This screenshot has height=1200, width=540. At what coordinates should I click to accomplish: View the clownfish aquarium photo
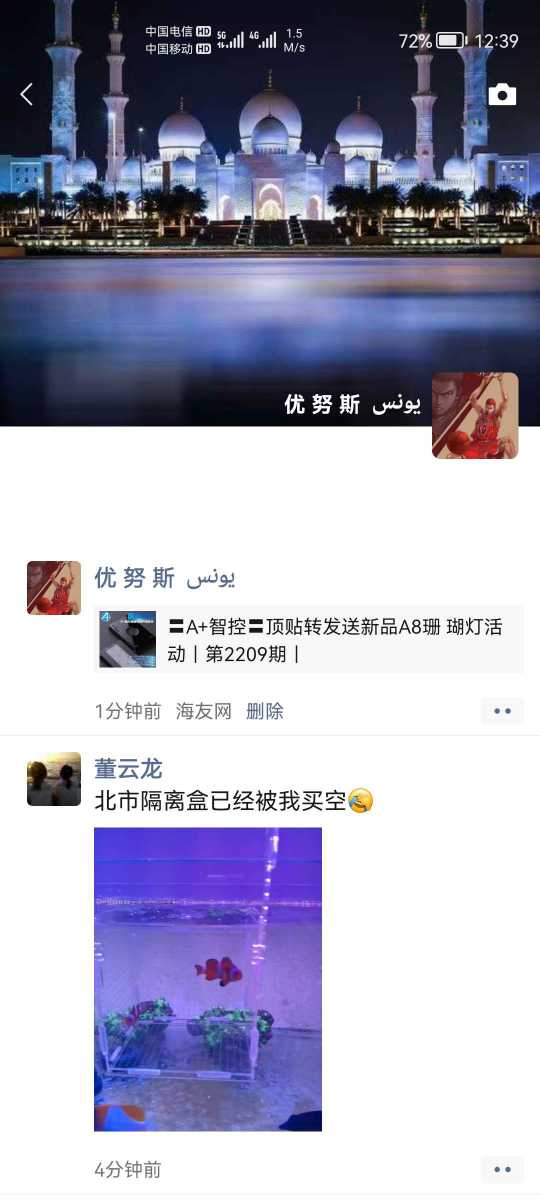tap(208, 979)
